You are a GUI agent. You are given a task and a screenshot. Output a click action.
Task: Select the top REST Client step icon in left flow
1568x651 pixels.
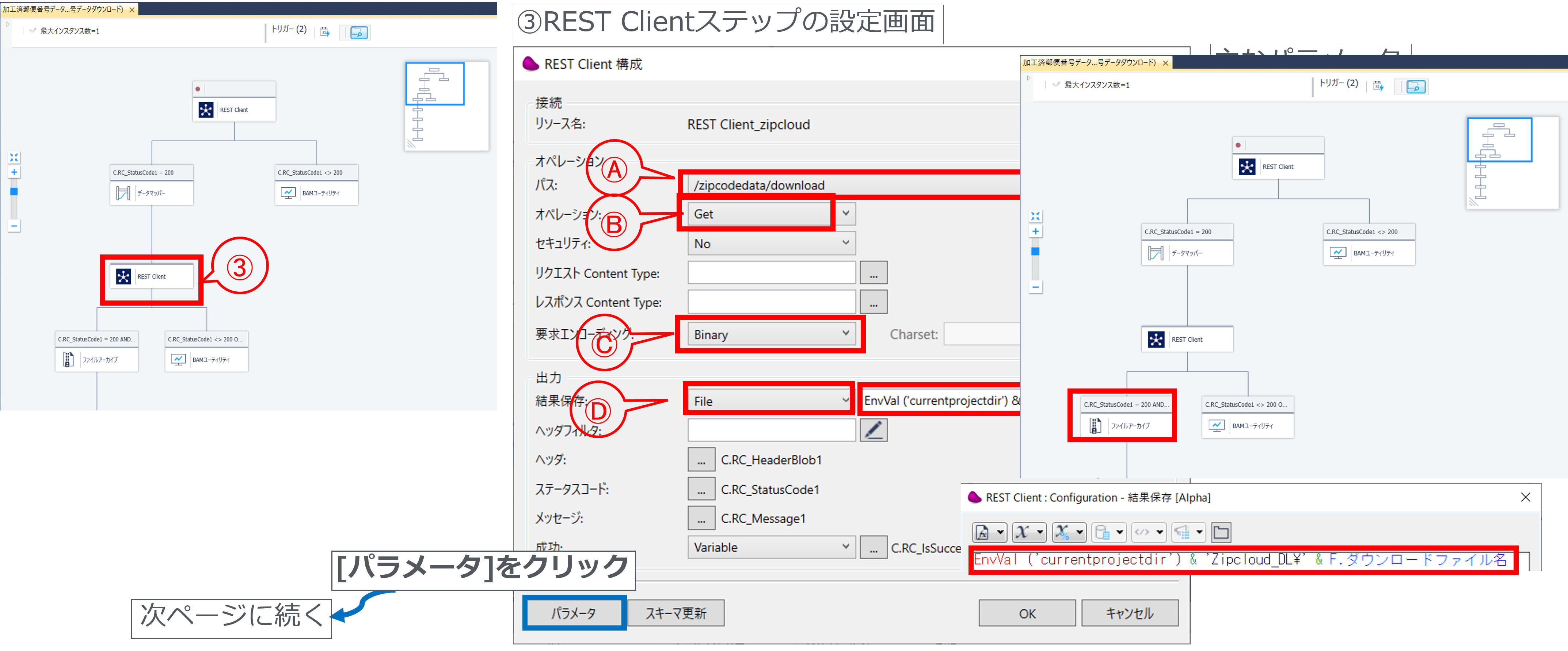[x=206, y=110]
